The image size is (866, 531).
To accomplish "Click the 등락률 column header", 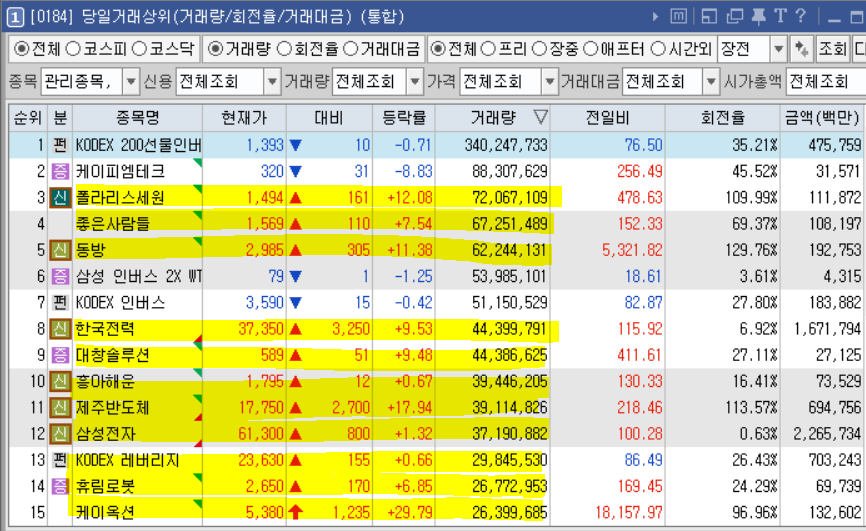I will [404, 118].
